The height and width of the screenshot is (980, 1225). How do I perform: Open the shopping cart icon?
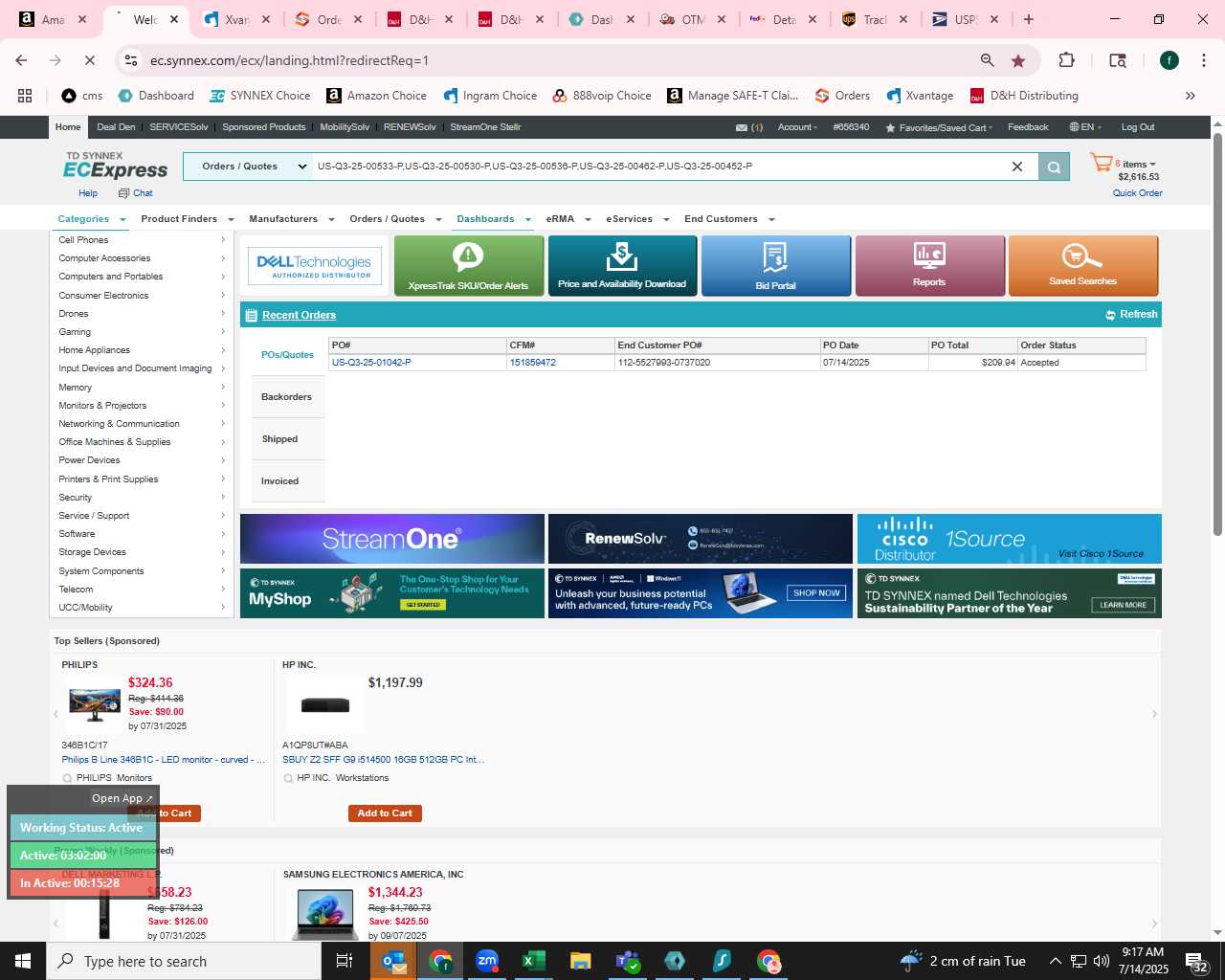[1102, 164]
